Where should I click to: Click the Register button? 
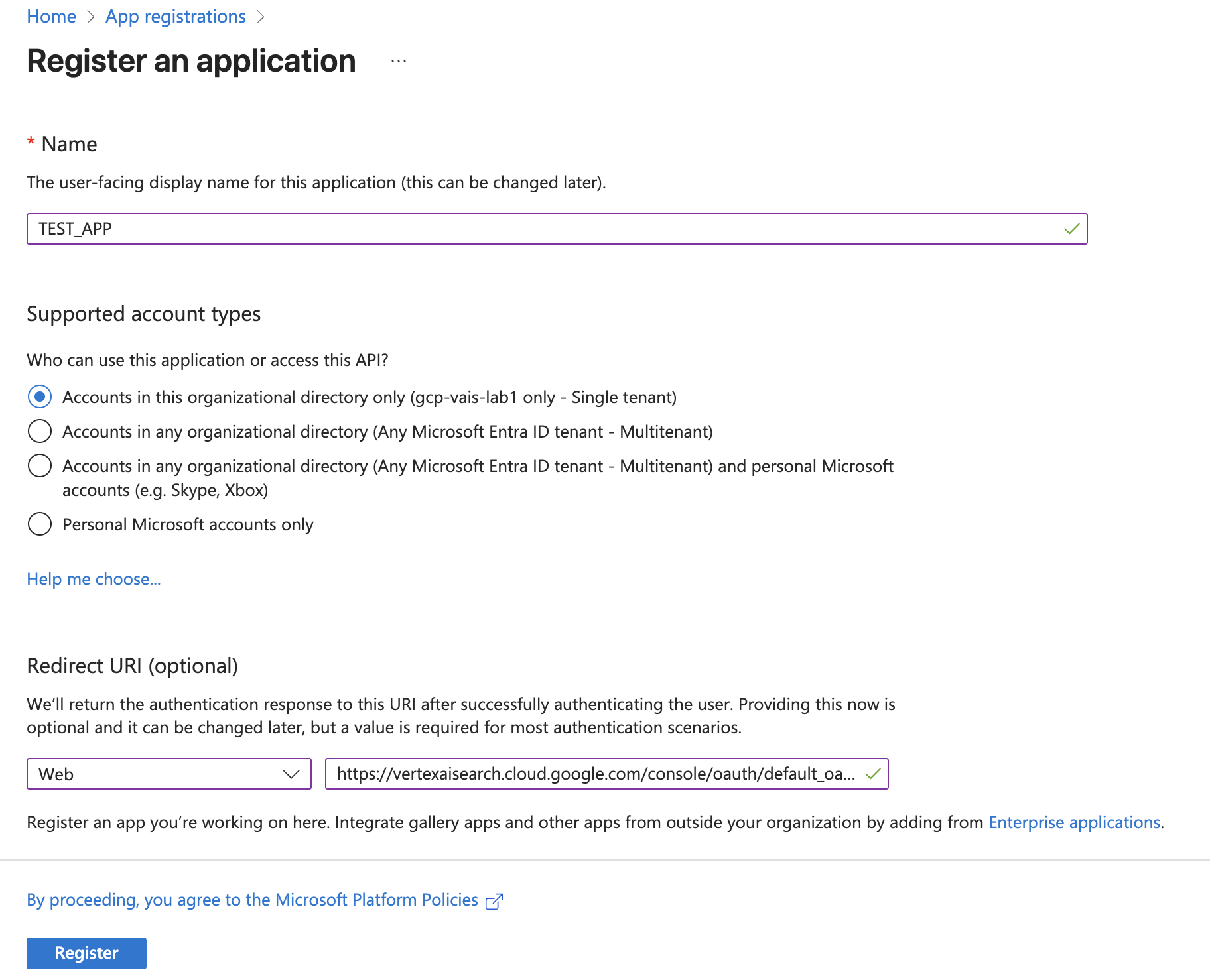(x=86, y=953)
